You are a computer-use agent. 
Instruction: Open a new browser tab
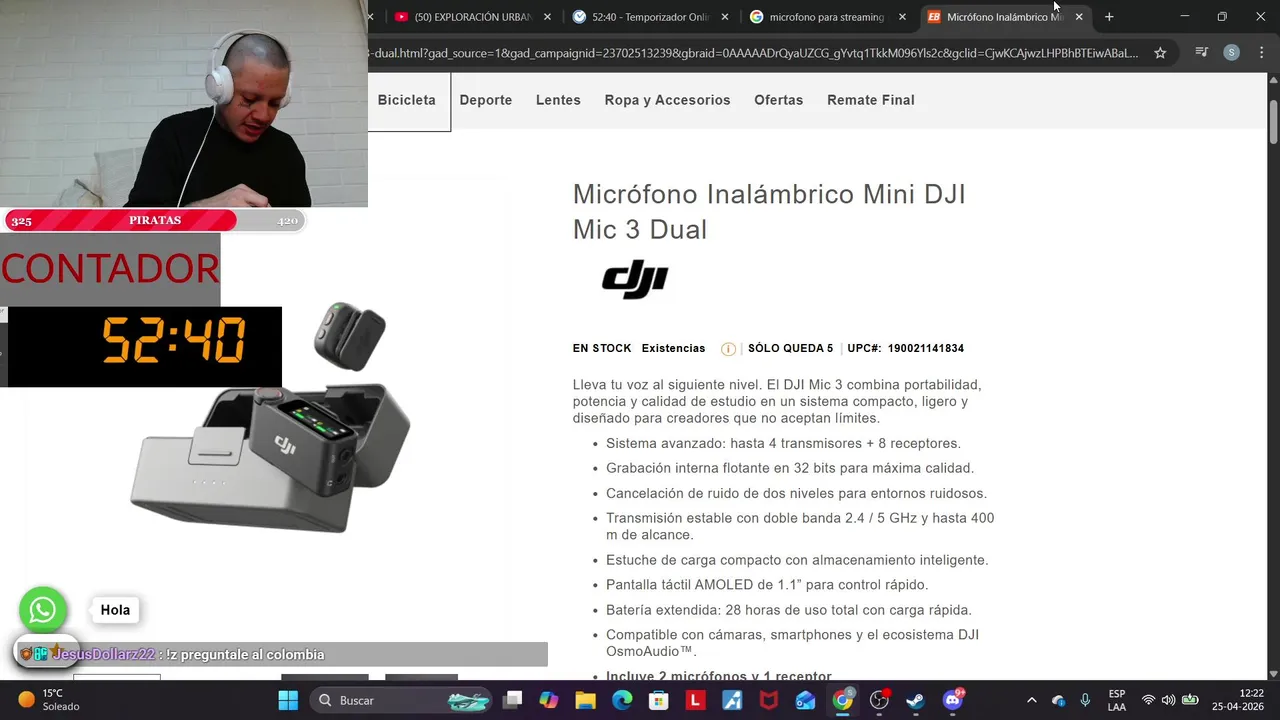coord(1109,17)
